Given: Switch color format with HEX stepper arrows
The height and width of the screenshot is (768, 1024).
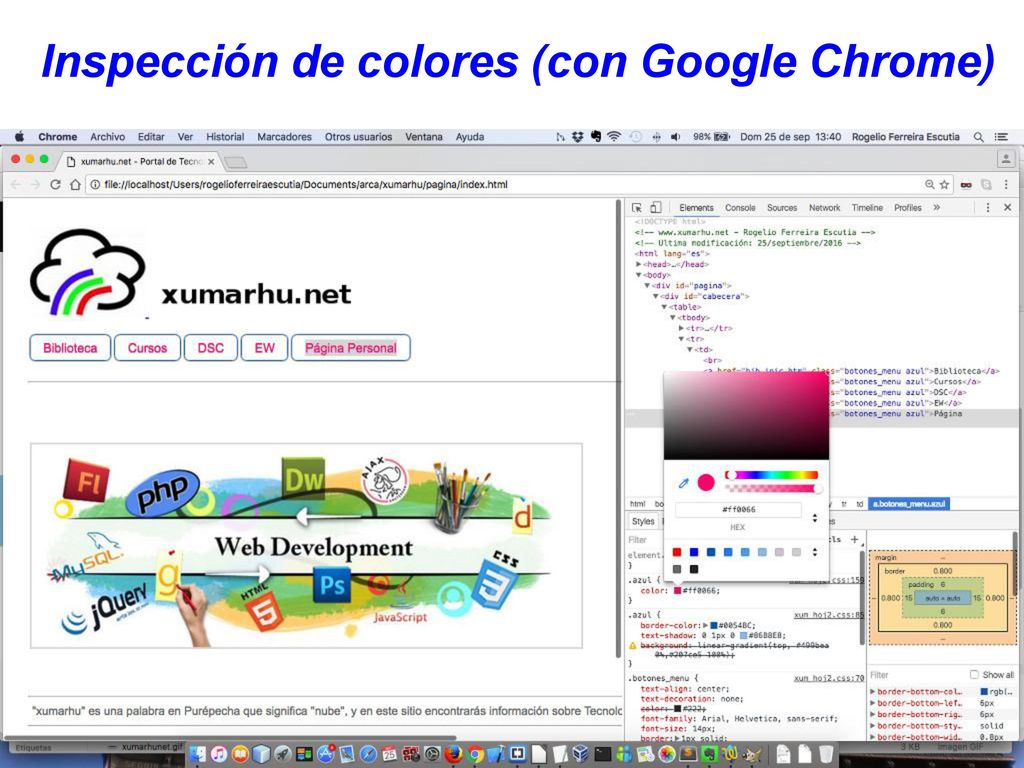Looking at the screenshot, I should click(814, 519).
